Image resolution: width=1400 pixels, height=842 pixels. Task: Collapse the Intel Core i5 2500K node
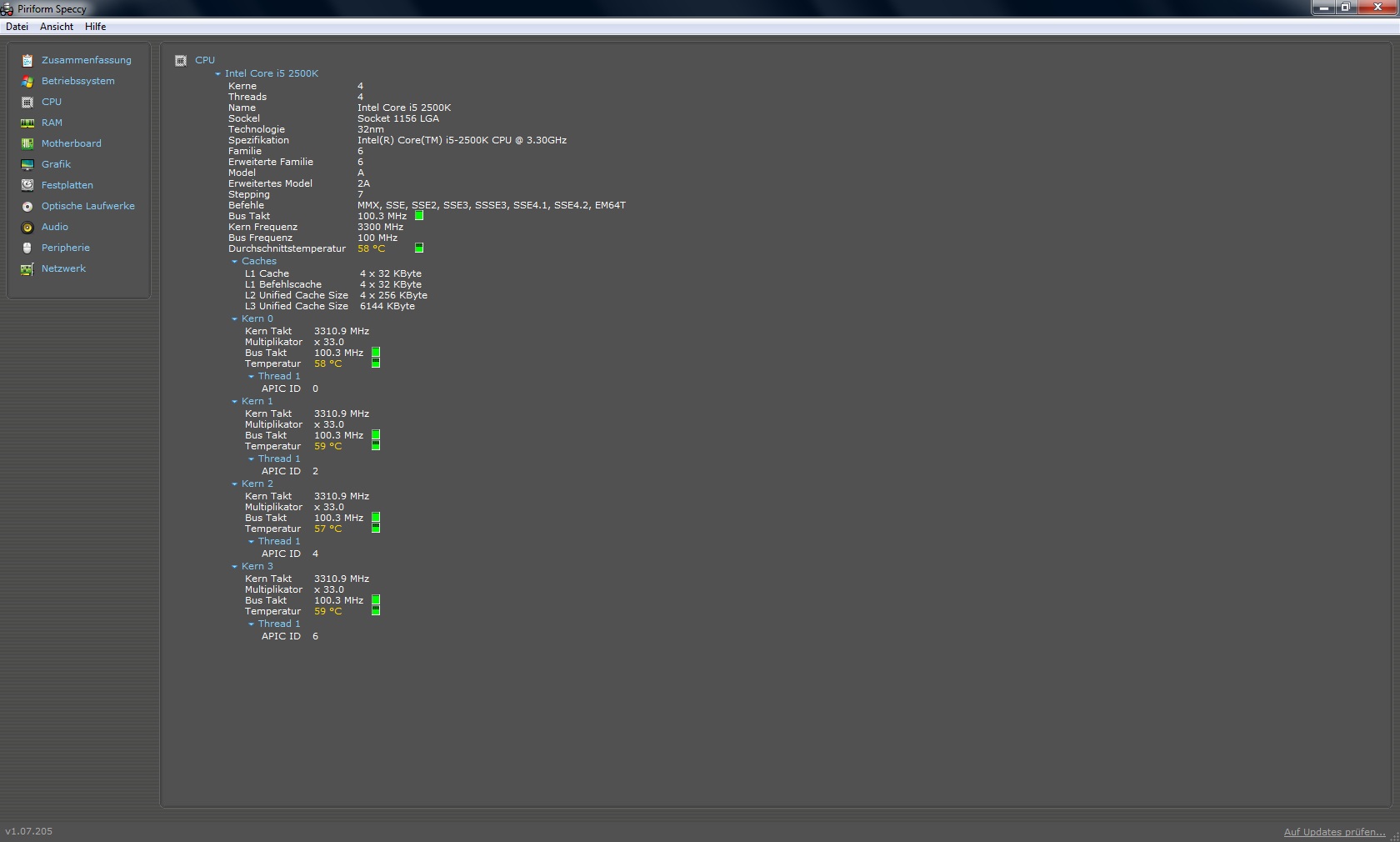coord(218,74)
